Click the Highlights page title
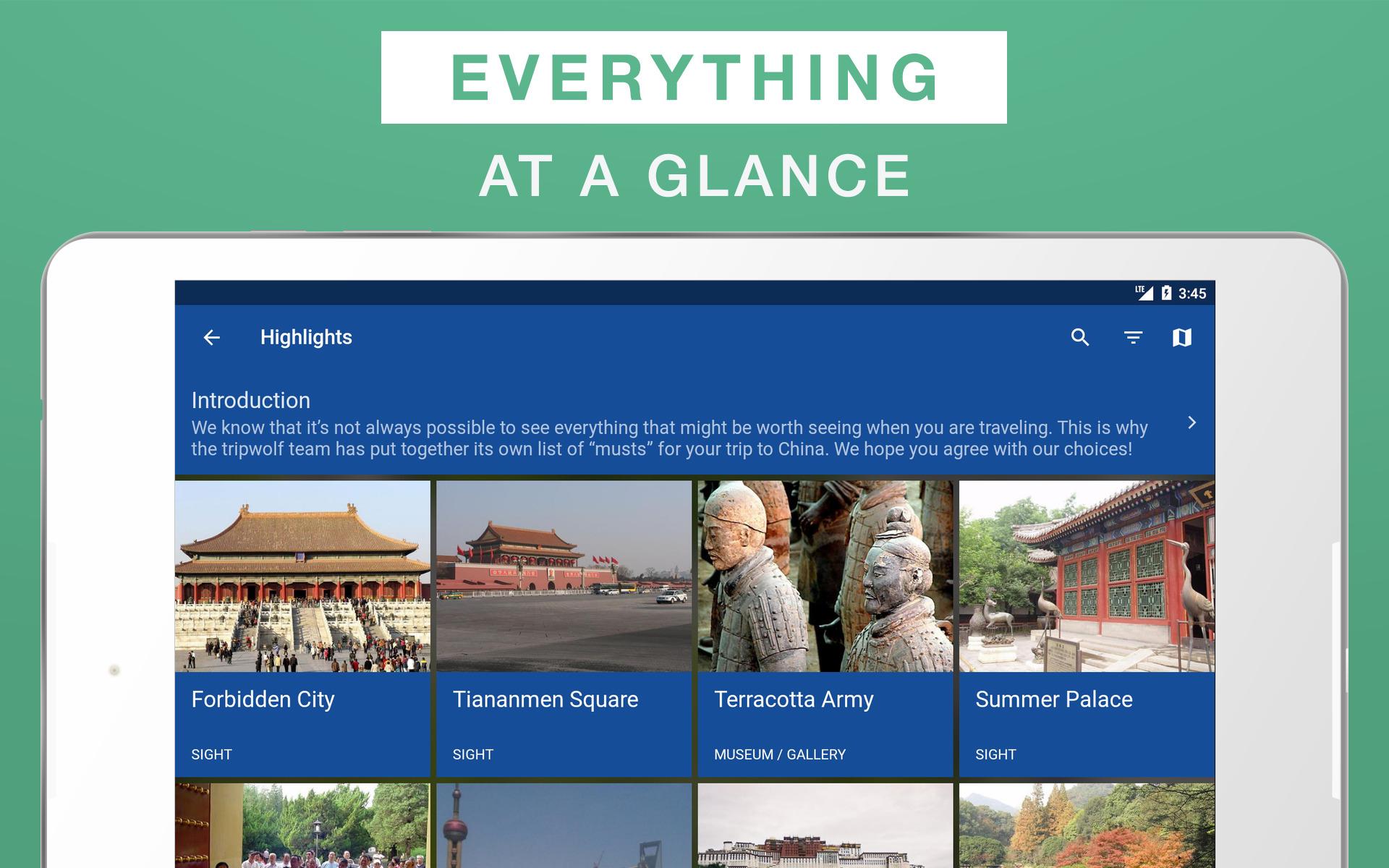Screen dimensions: 1389x868 coord(306,337)
